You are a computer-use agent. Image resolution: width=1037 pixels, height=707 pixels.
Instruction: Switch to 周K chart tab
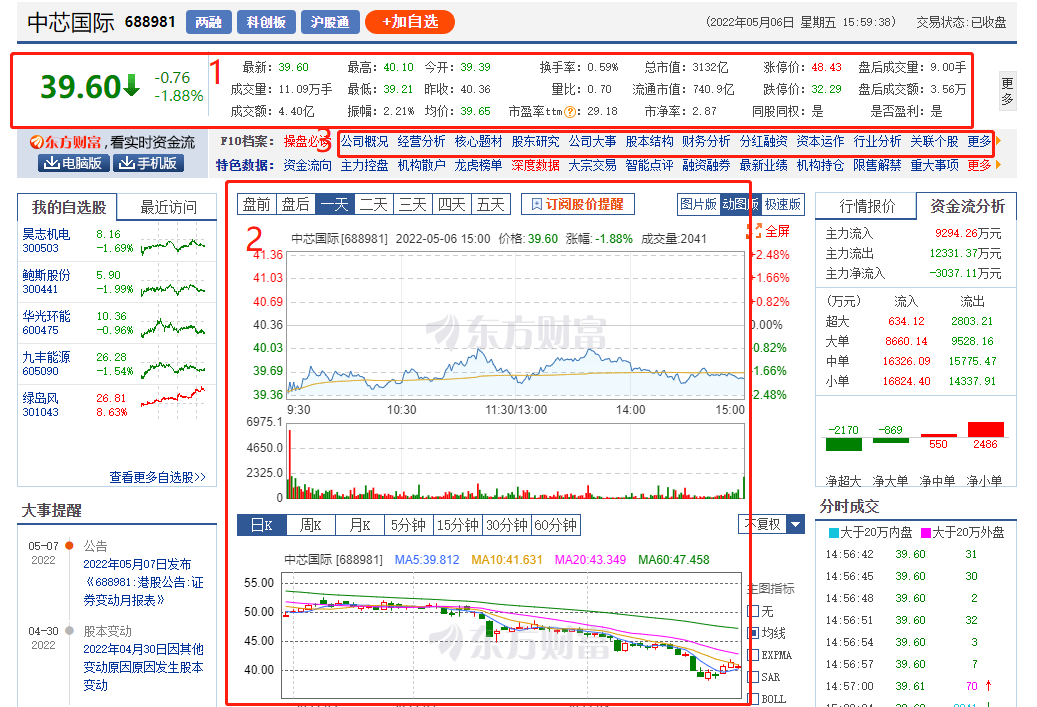310,525
